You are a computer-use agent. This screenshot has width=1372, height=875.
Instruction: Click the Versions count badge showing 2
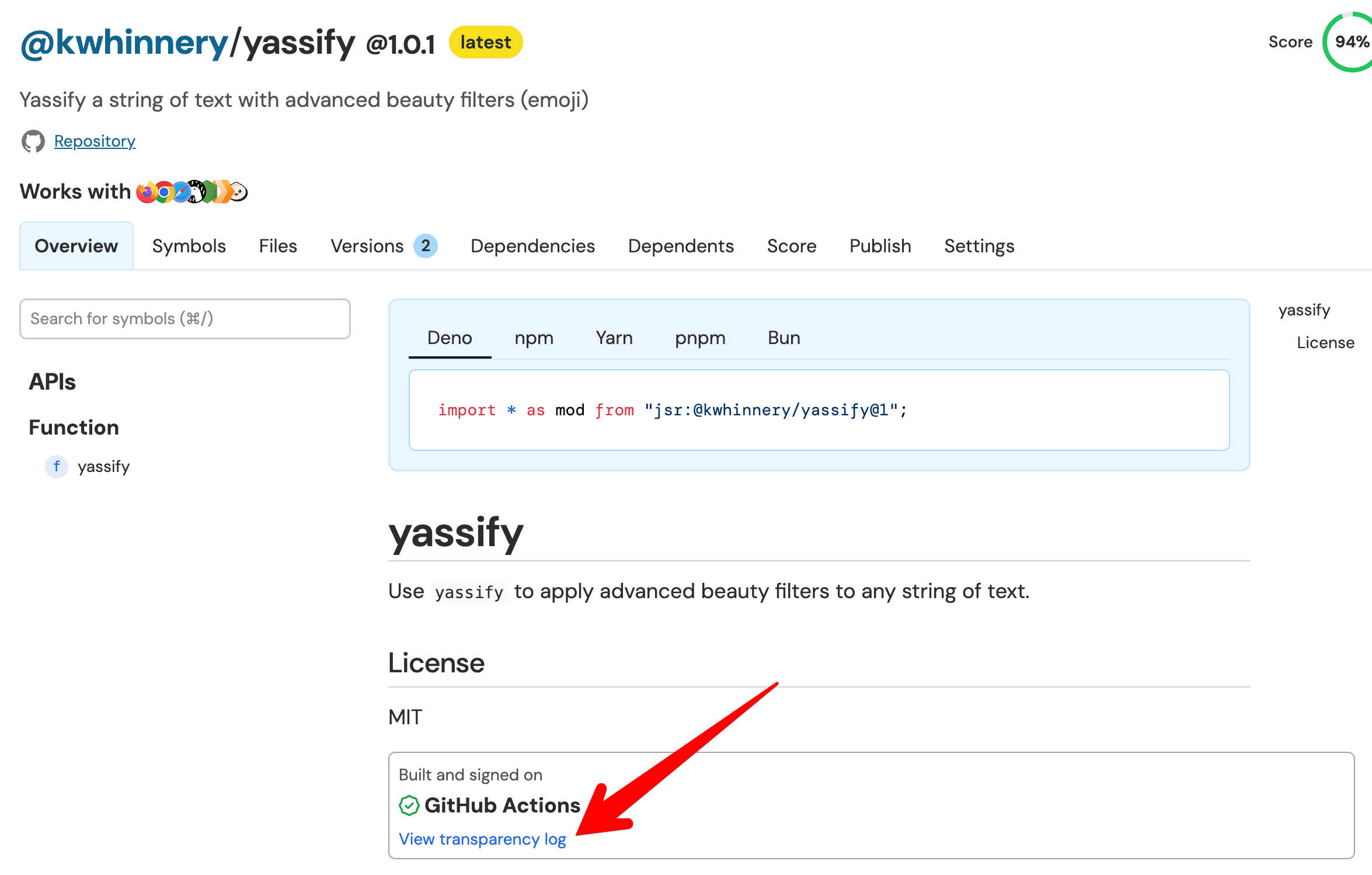point(426,246)
